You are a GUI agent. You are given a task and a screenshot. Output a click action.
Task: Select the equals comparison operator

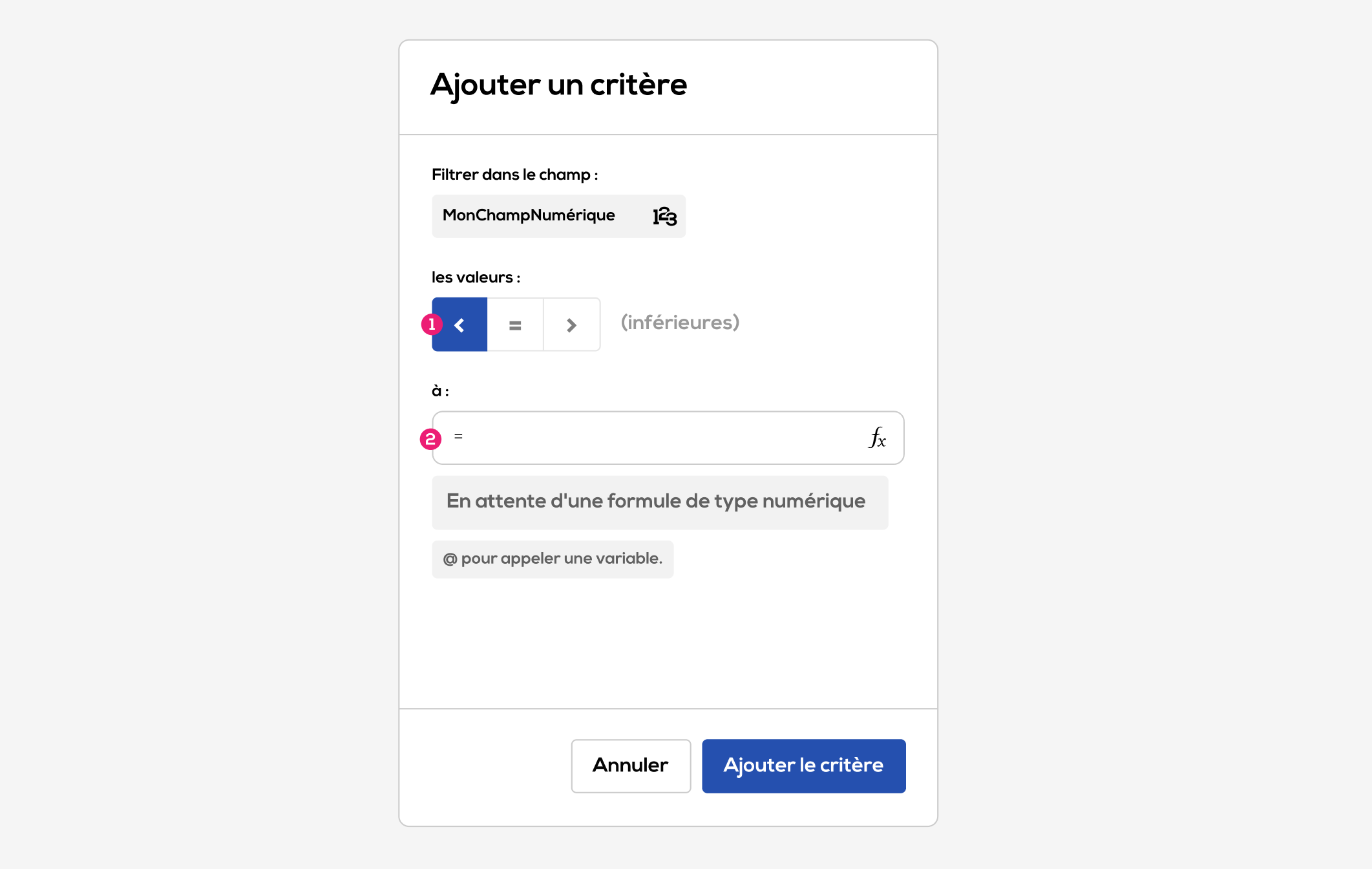coord(515,325)
